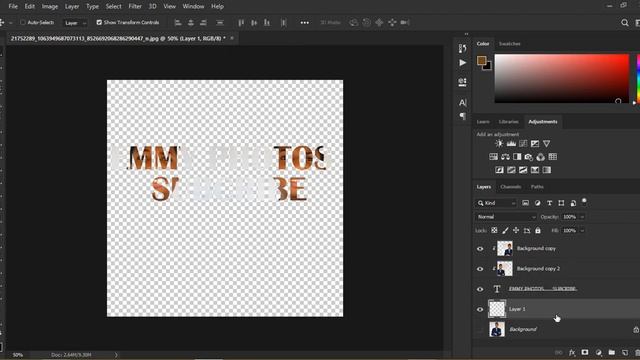Viewport: 640px width, 360px height.
Task: Open the Actions play panel icon
Action: pos(462,63)
